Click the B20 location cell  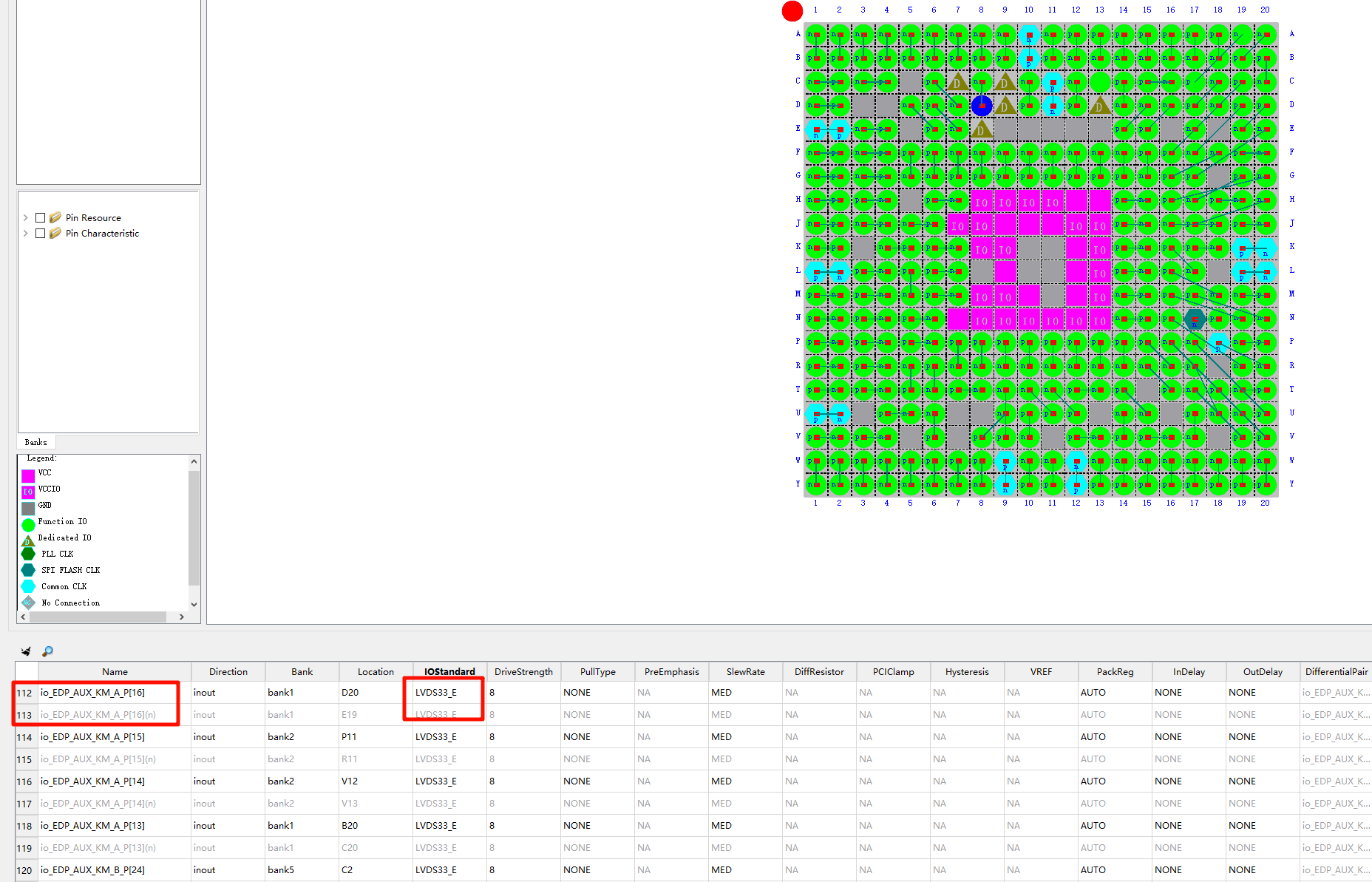376,826
